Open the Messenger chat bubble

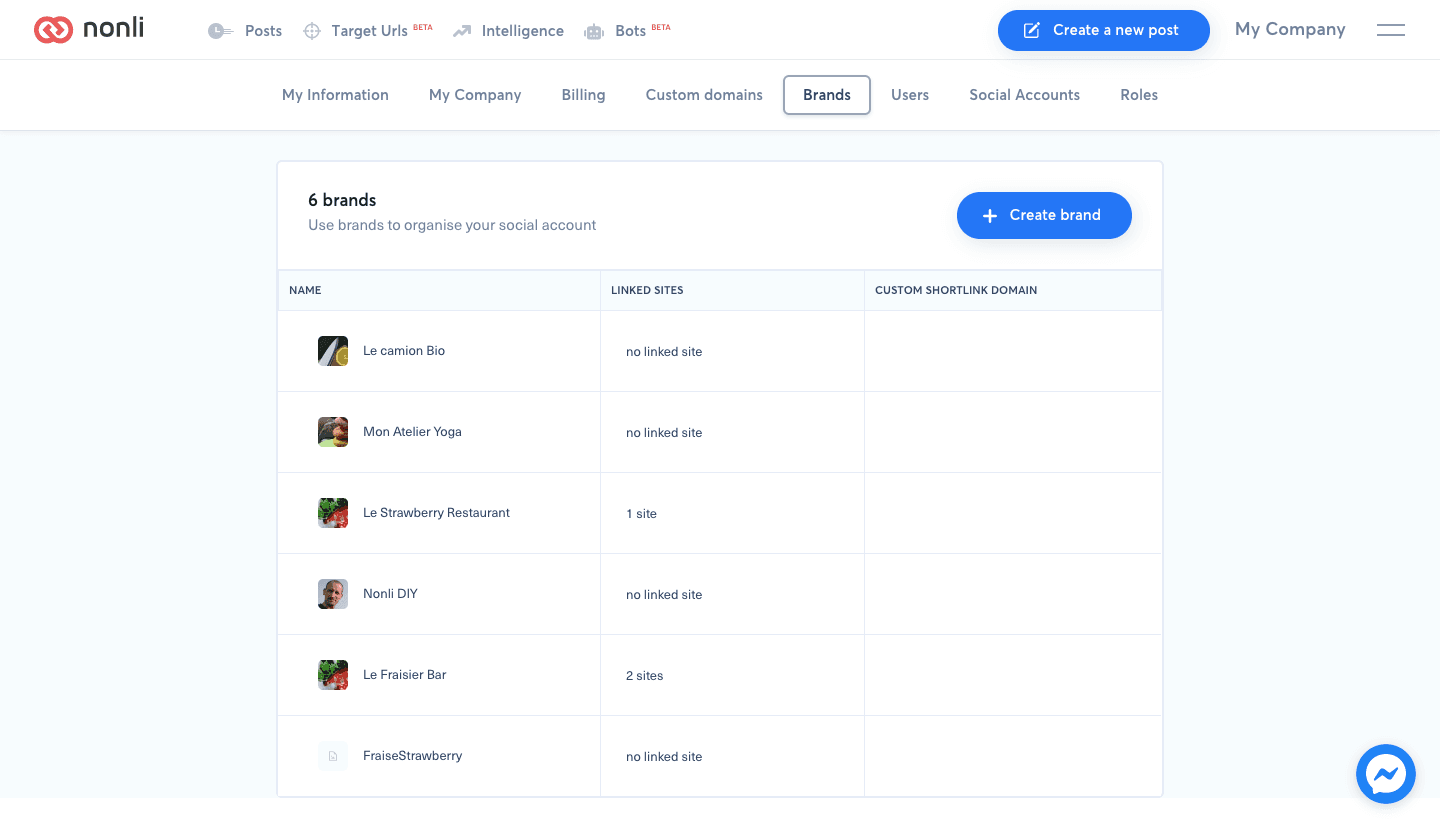click(x=1386, y=774)
